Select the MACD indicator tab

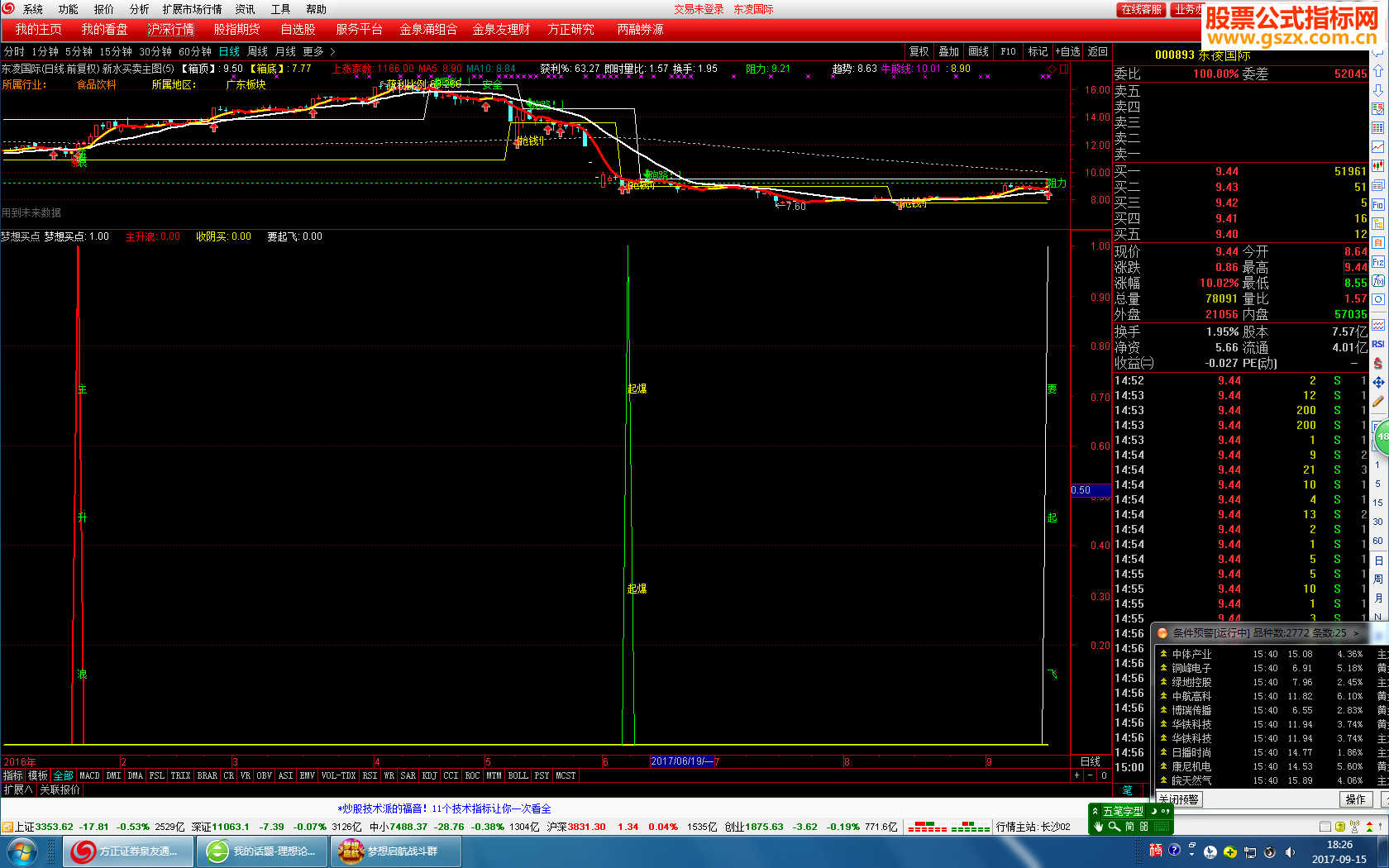(x=89, y=775)
